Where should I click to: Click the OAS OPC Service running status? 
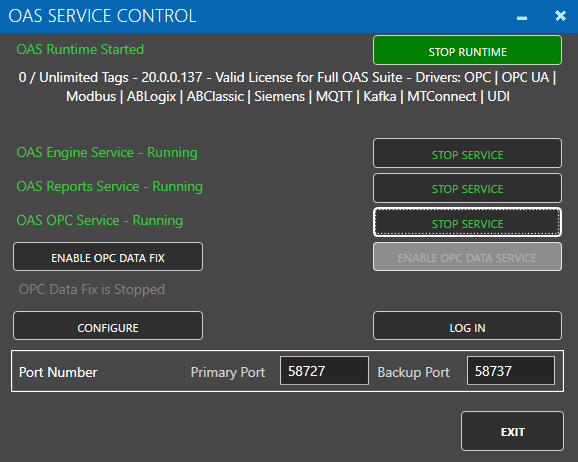pos(100,220)
